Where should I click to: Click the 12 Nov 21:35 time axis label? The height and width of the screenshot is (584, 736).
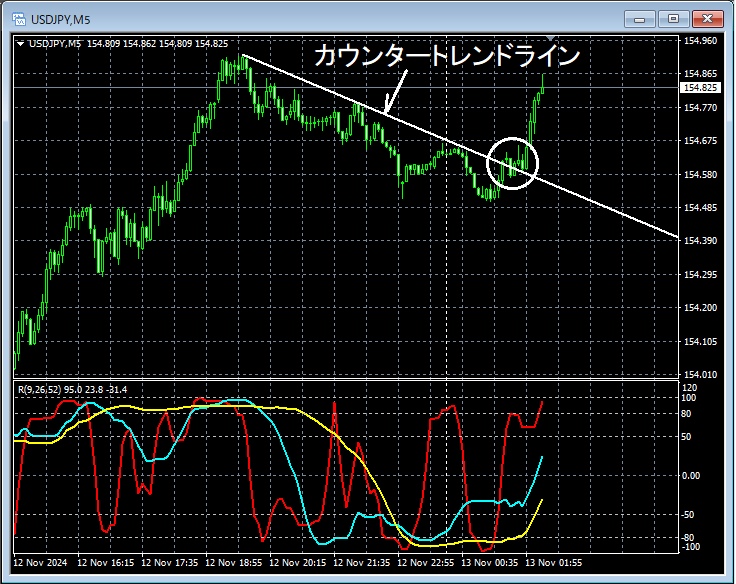coord(362,562)
